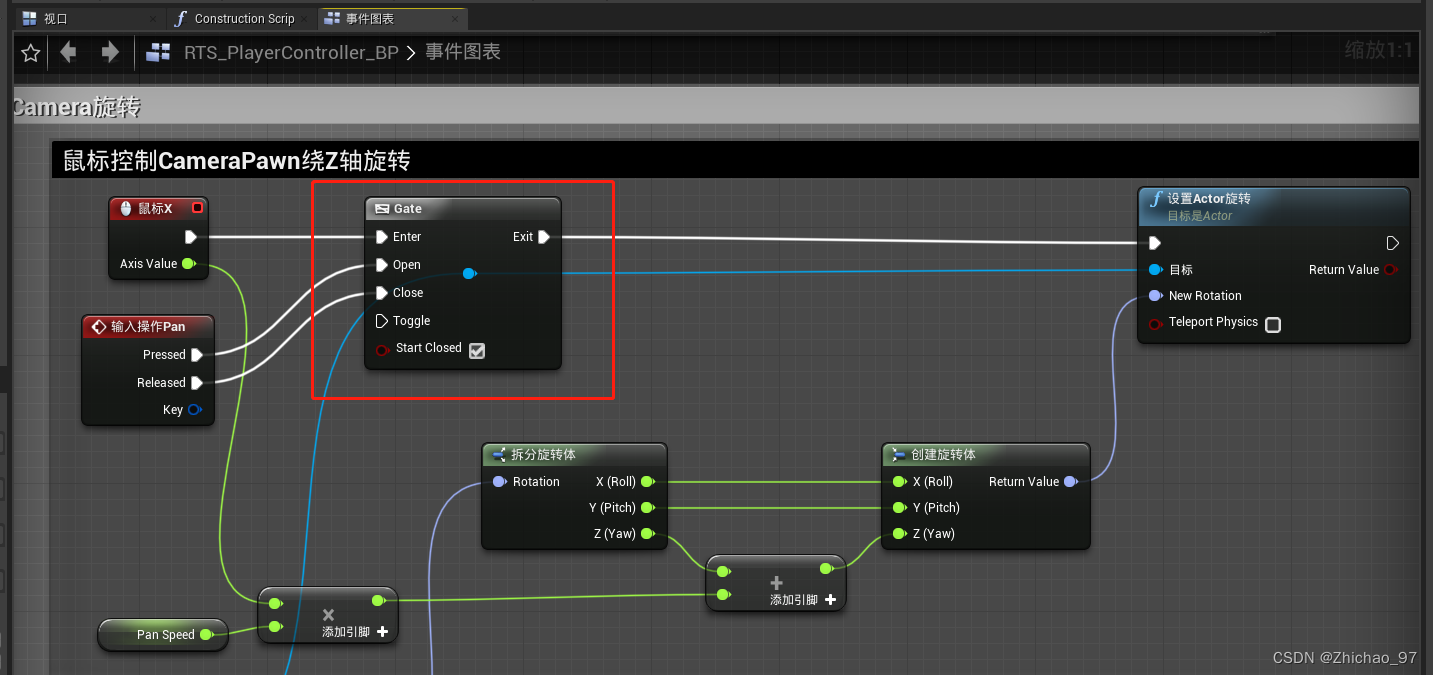Click the addition node output pin

point(826,569)
